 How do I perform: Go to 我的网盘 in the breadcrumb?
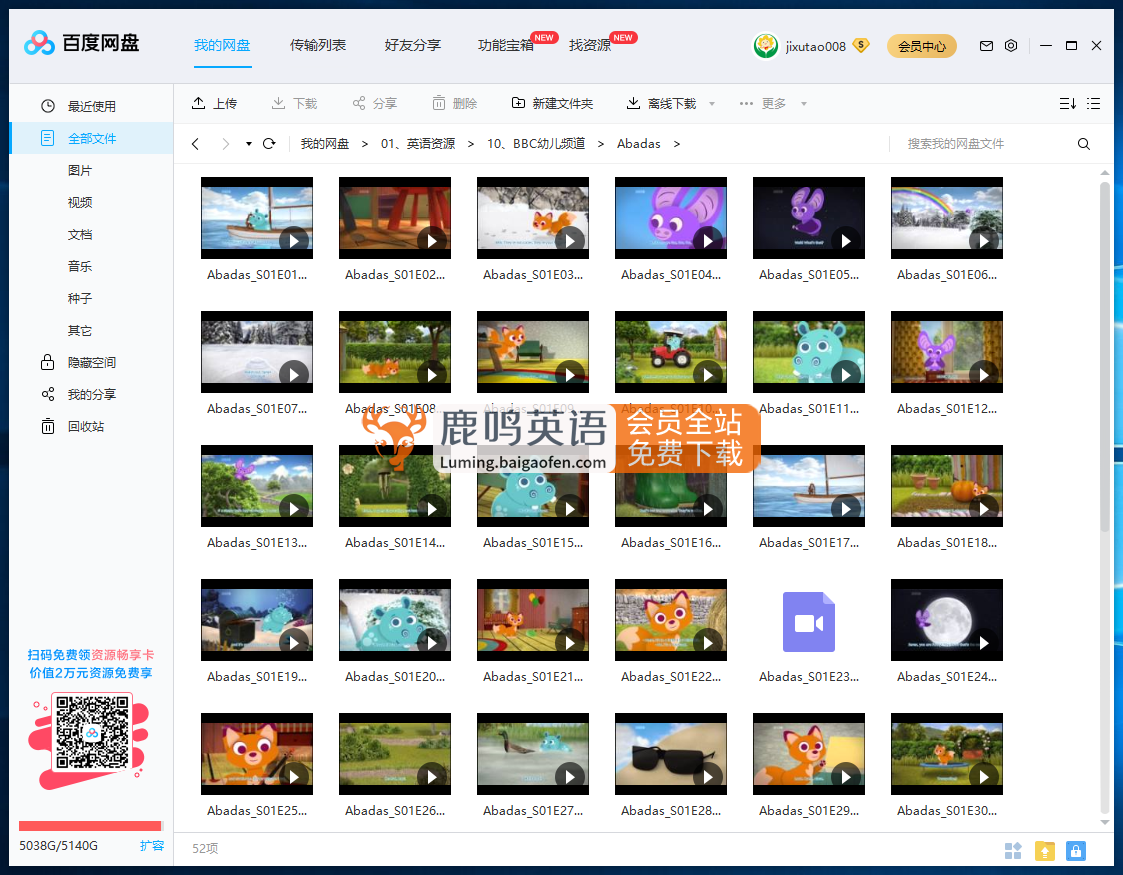[324, 144]
